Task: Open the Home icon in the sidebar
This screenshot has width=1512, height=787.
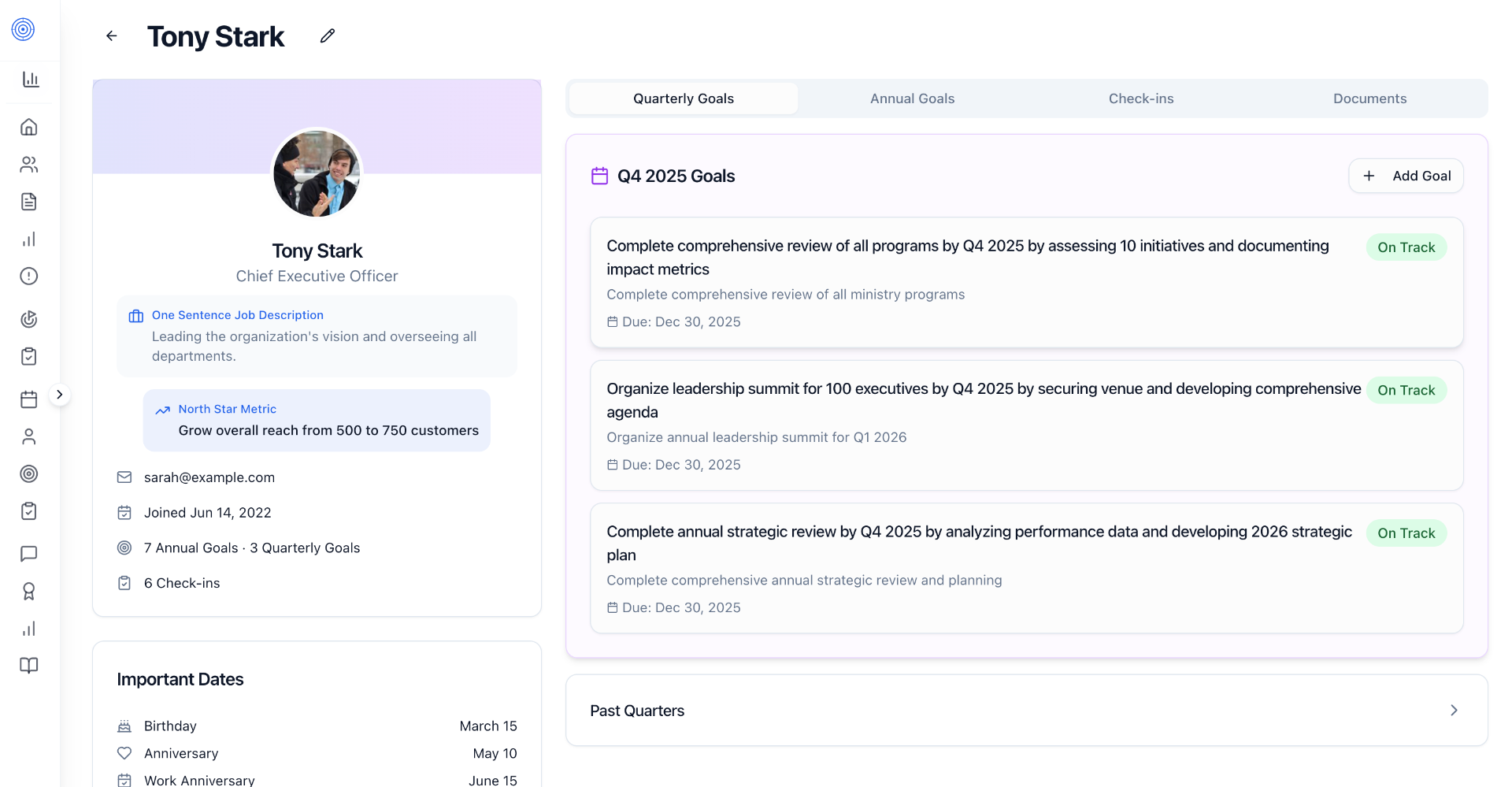Action: tap(29, 126)
